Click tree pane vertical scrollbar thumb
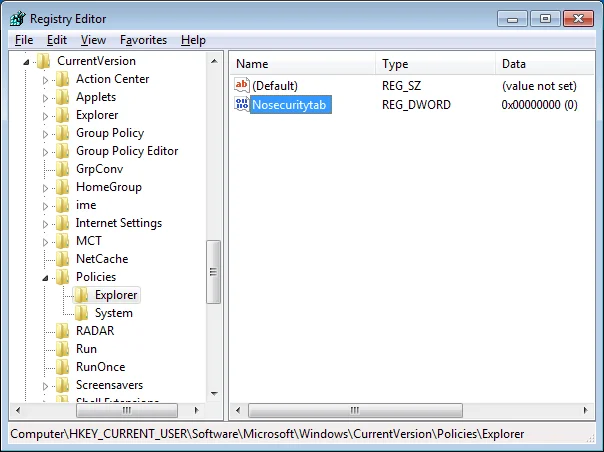 (213, 272)
